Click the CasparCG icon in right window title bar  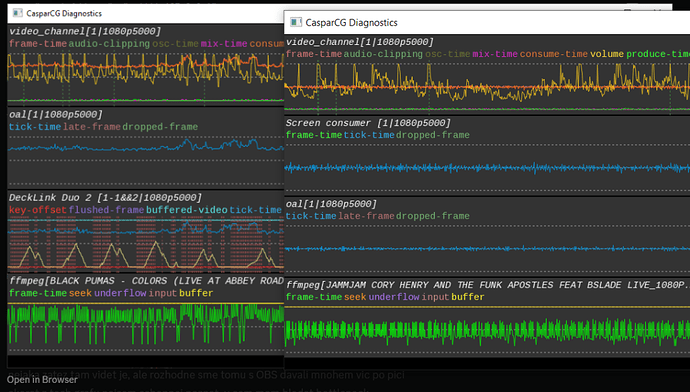pyautogui.click(x=296, y=22)
